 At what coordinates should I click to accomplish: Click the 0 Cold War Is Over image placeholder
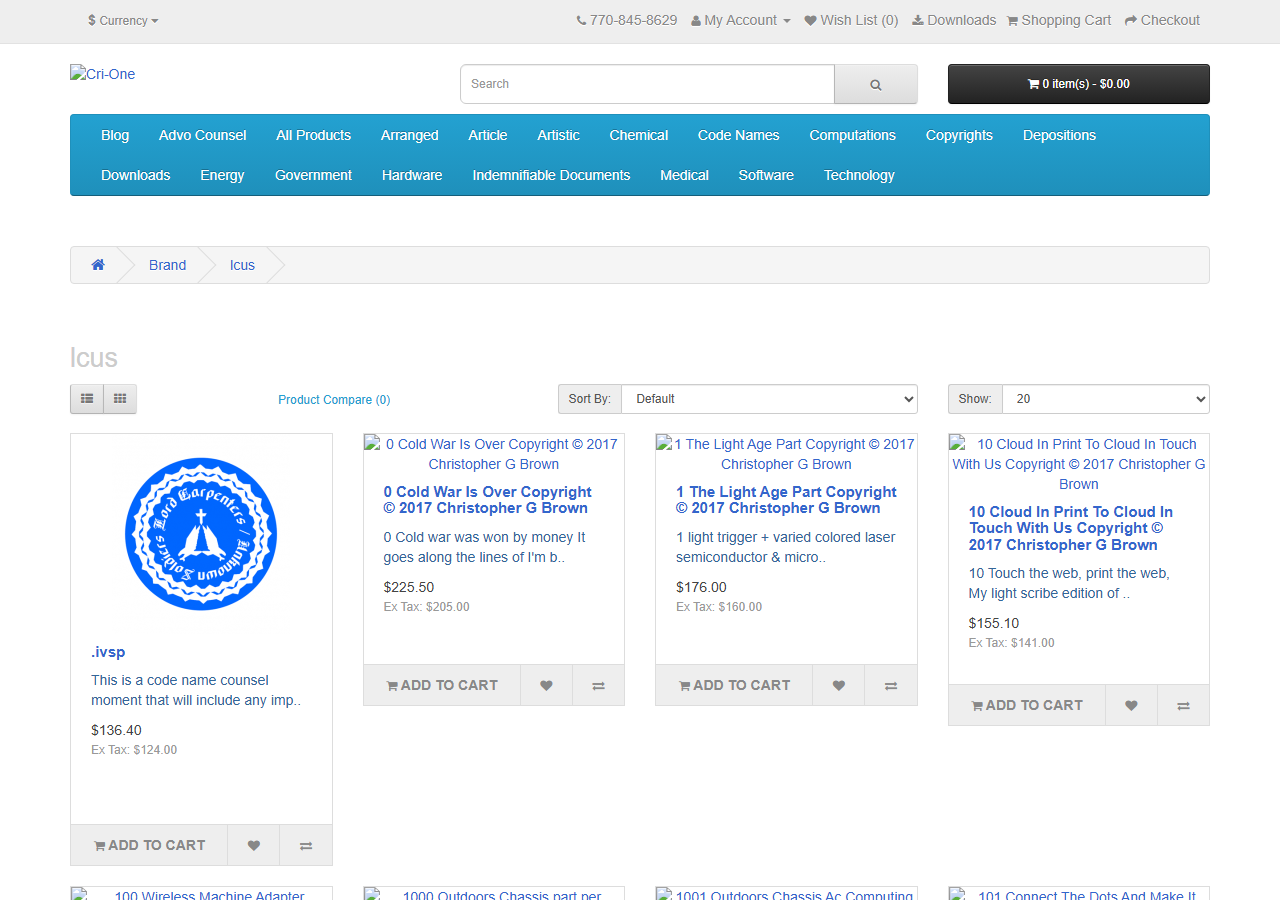(x=494, y=454)
